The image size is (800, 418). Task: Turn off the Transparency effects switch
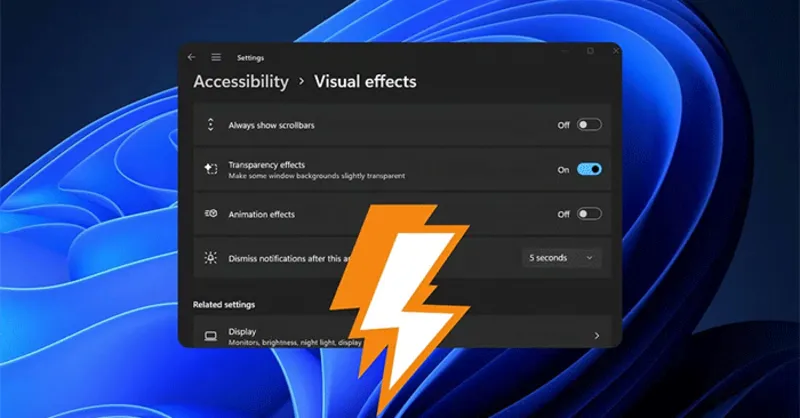[589, 169]
